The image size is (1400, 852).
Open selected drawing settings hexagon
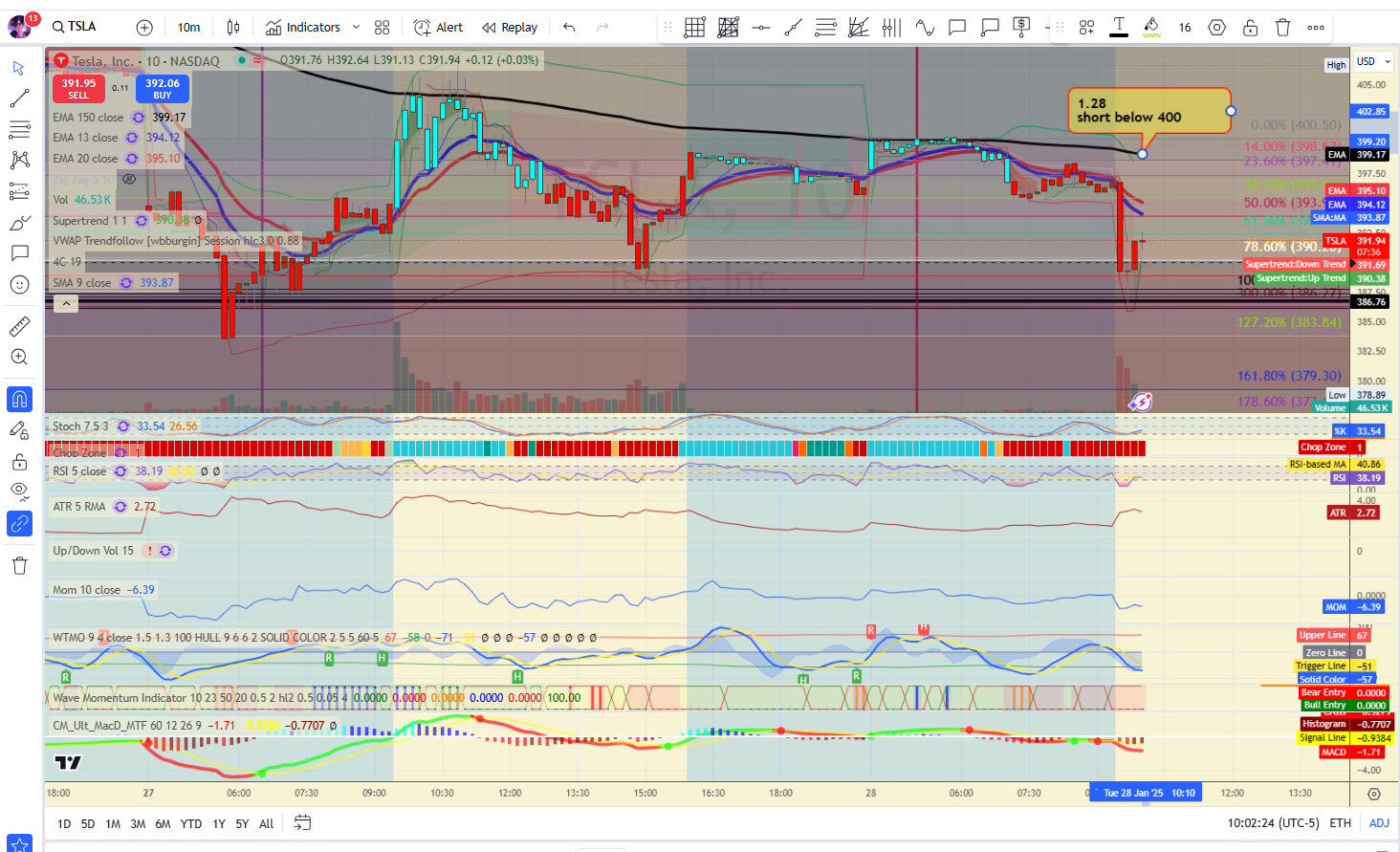coord(1217,28)
